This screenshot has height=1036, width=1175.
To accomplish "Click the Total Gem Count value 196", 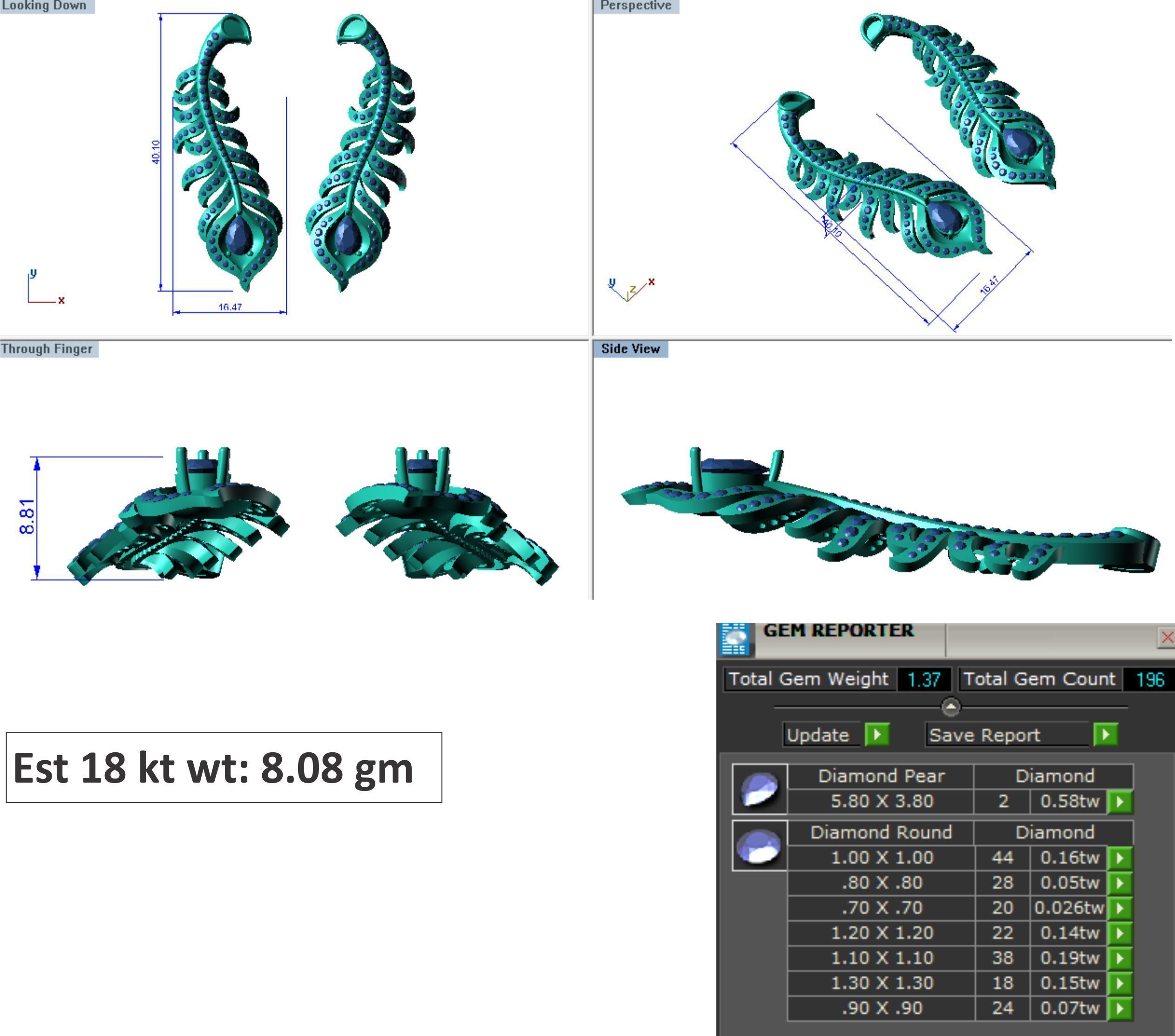I will [1150, 680].
